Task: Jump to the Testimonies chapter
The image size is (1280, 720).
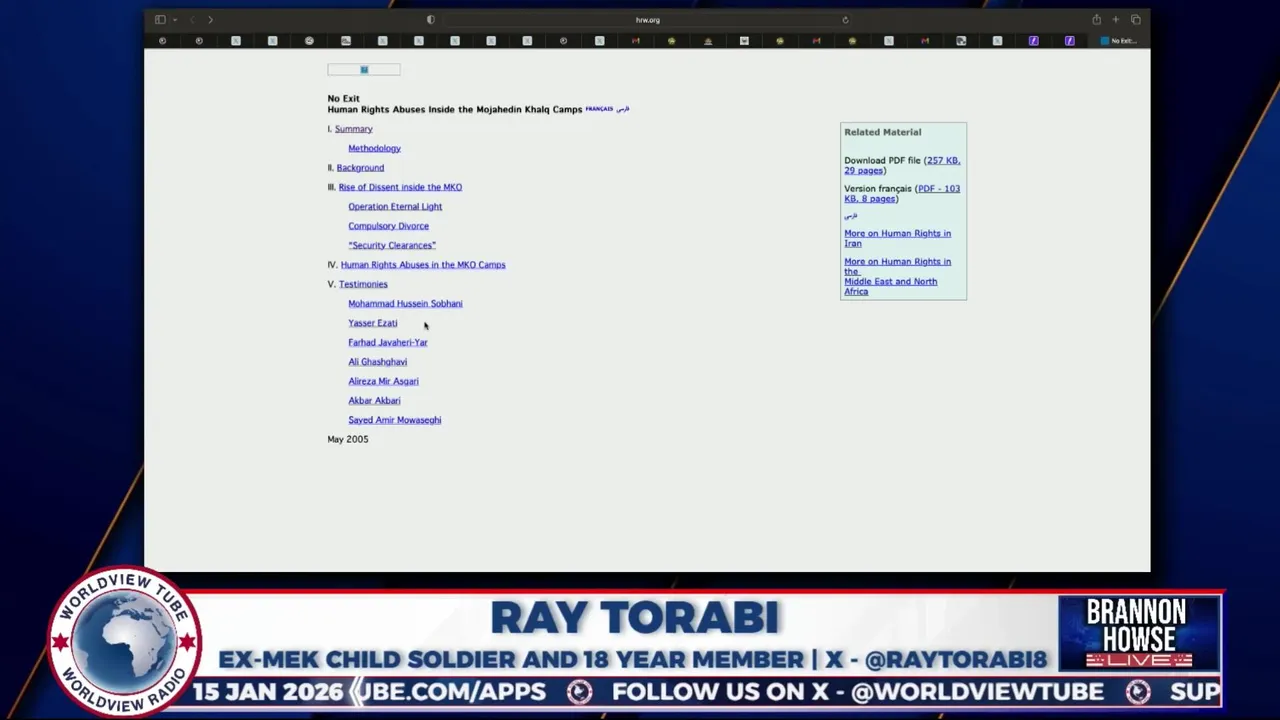Action: click(x=363, y=284)
